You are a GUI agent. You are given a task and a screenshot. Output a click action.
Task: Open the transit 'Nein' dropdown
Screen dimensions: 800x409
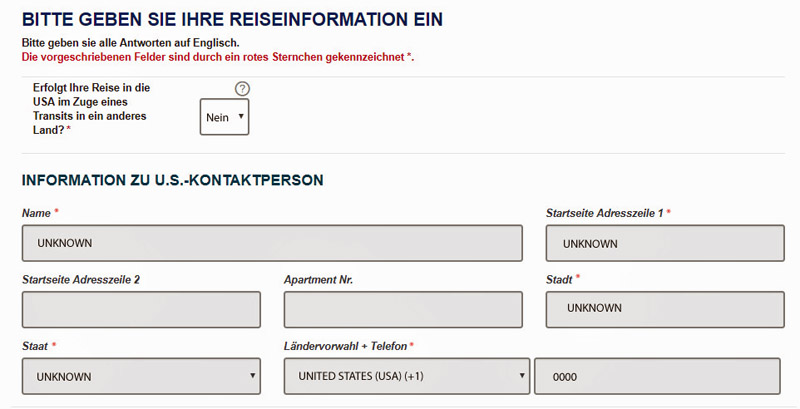(x=224, y=117)
